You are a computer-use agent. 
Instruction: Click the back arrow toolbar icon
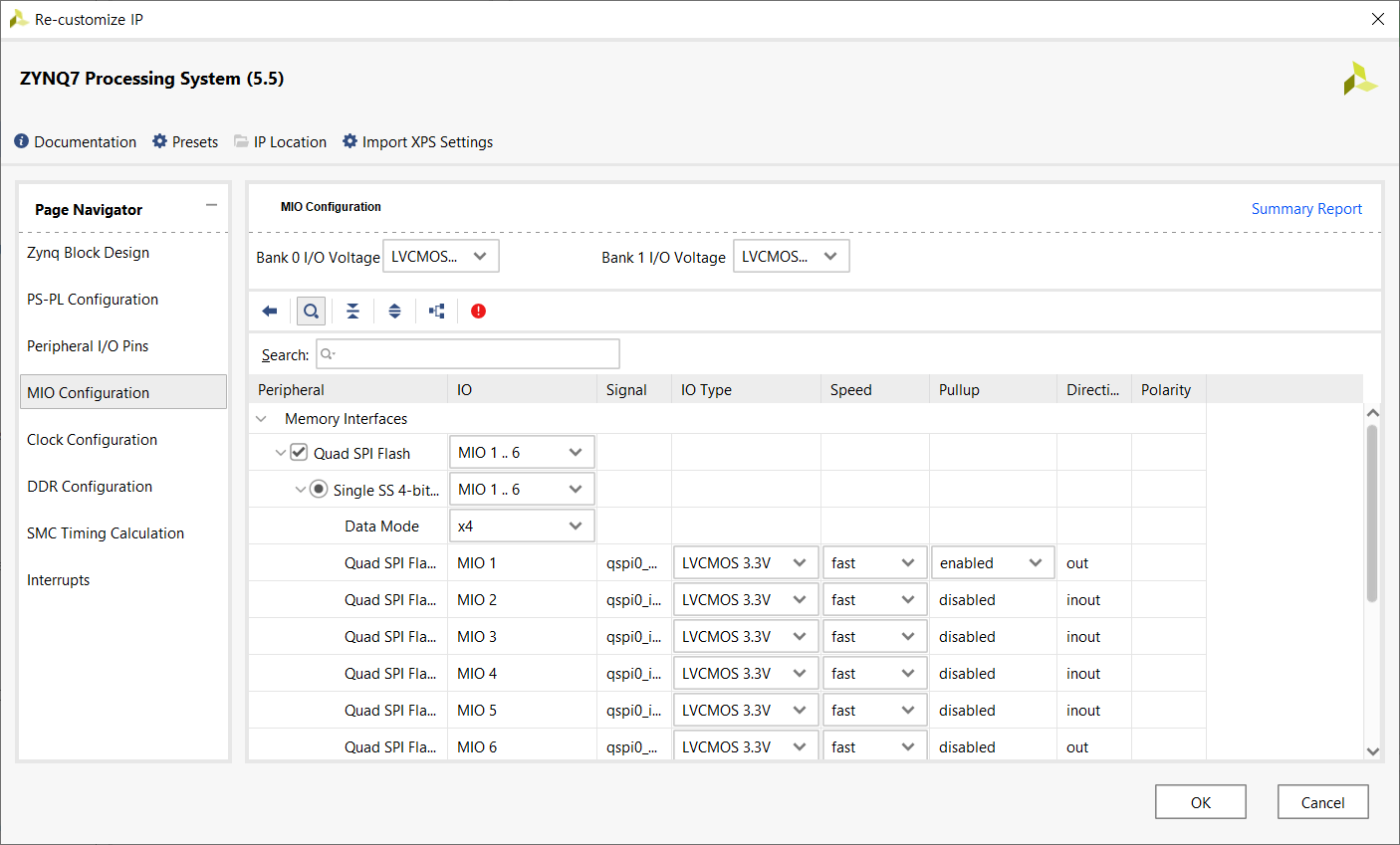(270, 312)
